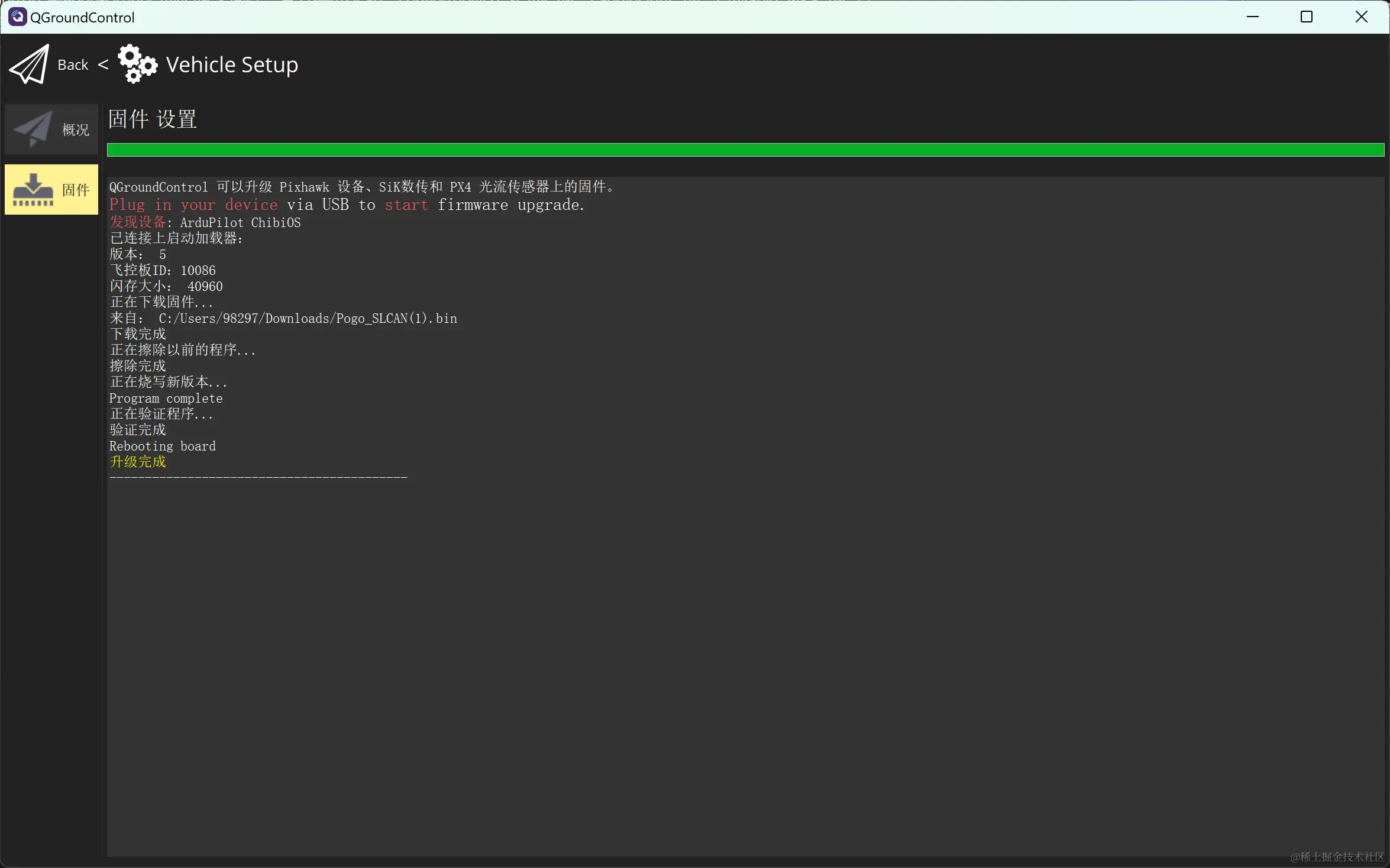The height and width of the screenshot is (868, 1390).
Task: Open the 概况 summary tab
Action: pos(76,129)
